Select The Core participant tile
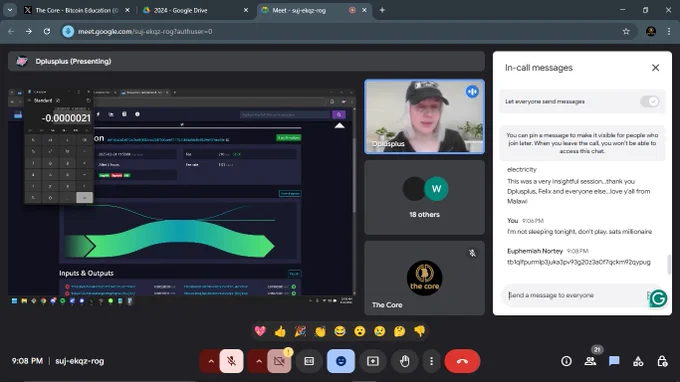This screenshot has width=680, height=382. click(x=425, y=278)
